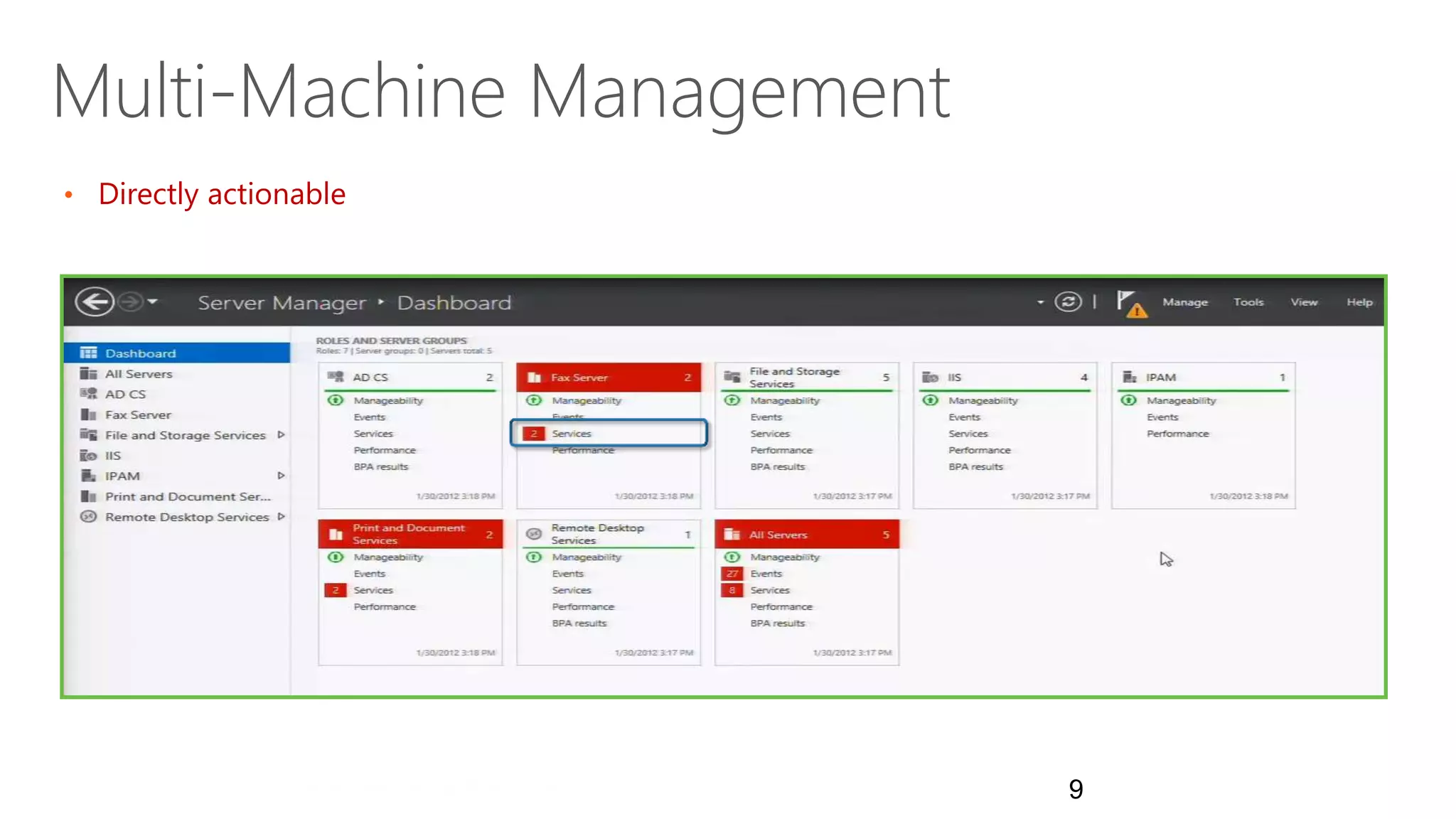Click the red Fax Server tile header

pyautogui.click(x=609, y=378)
